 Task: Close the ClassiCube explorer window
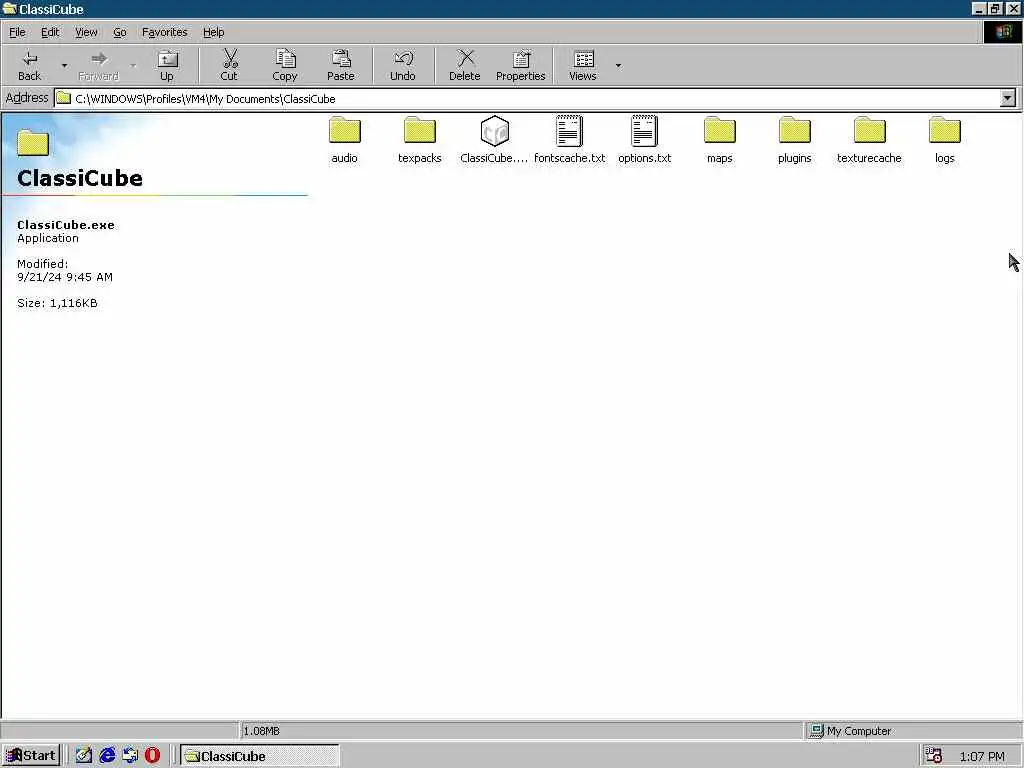point(1013,8)
